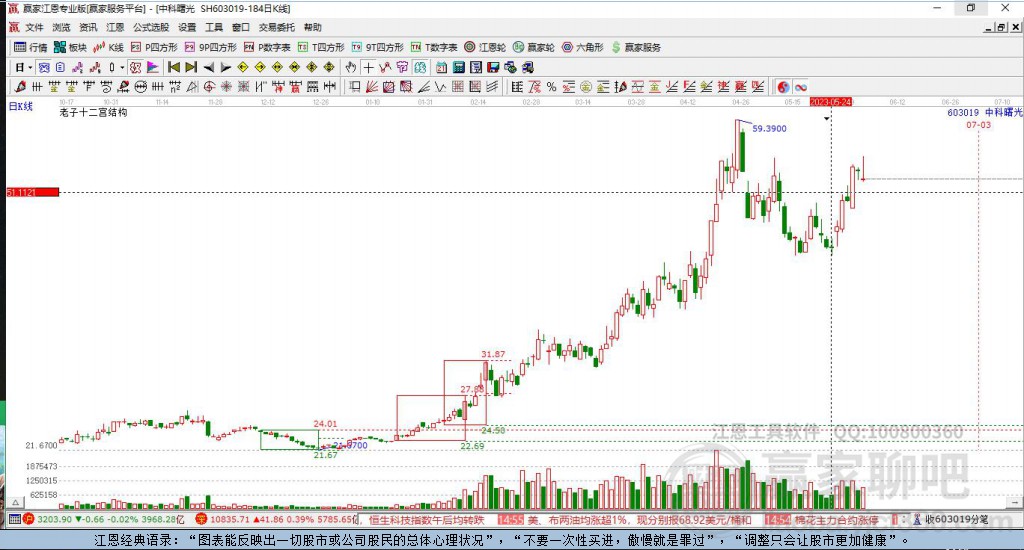Open the calculator icon

coord(458,67)
